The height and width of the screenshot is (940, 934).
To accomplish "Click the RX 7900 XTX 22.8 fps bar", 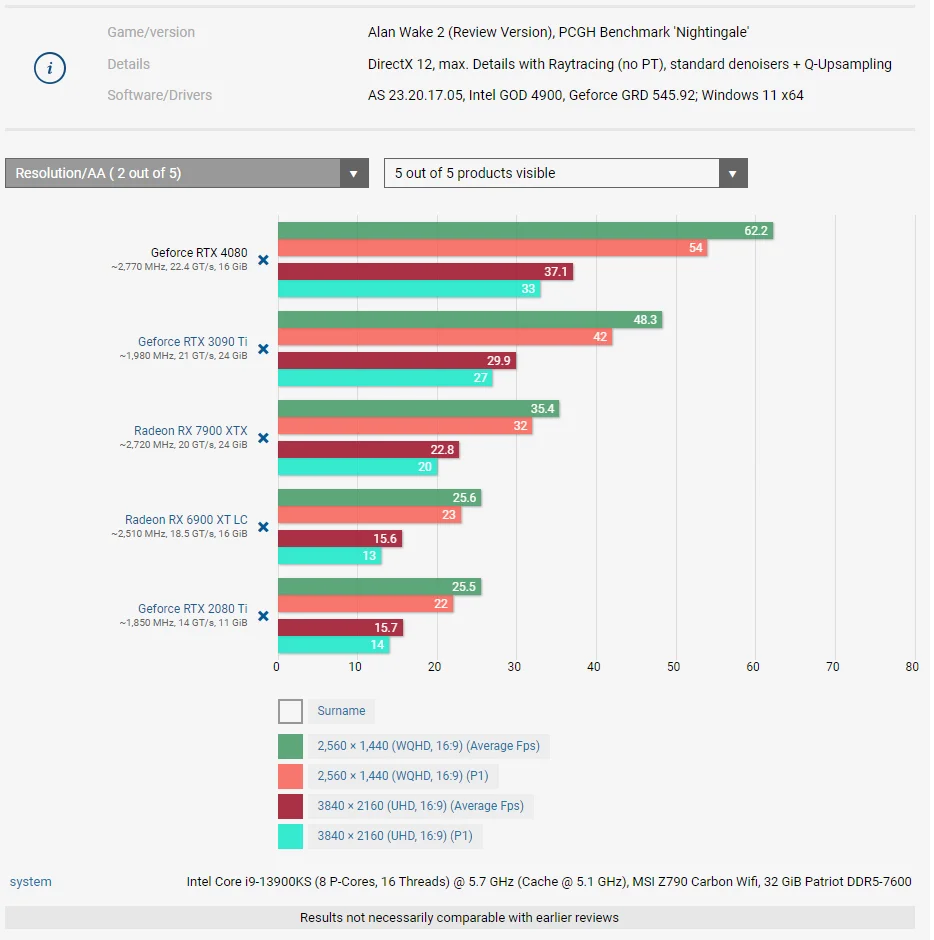I will point(369,450).
